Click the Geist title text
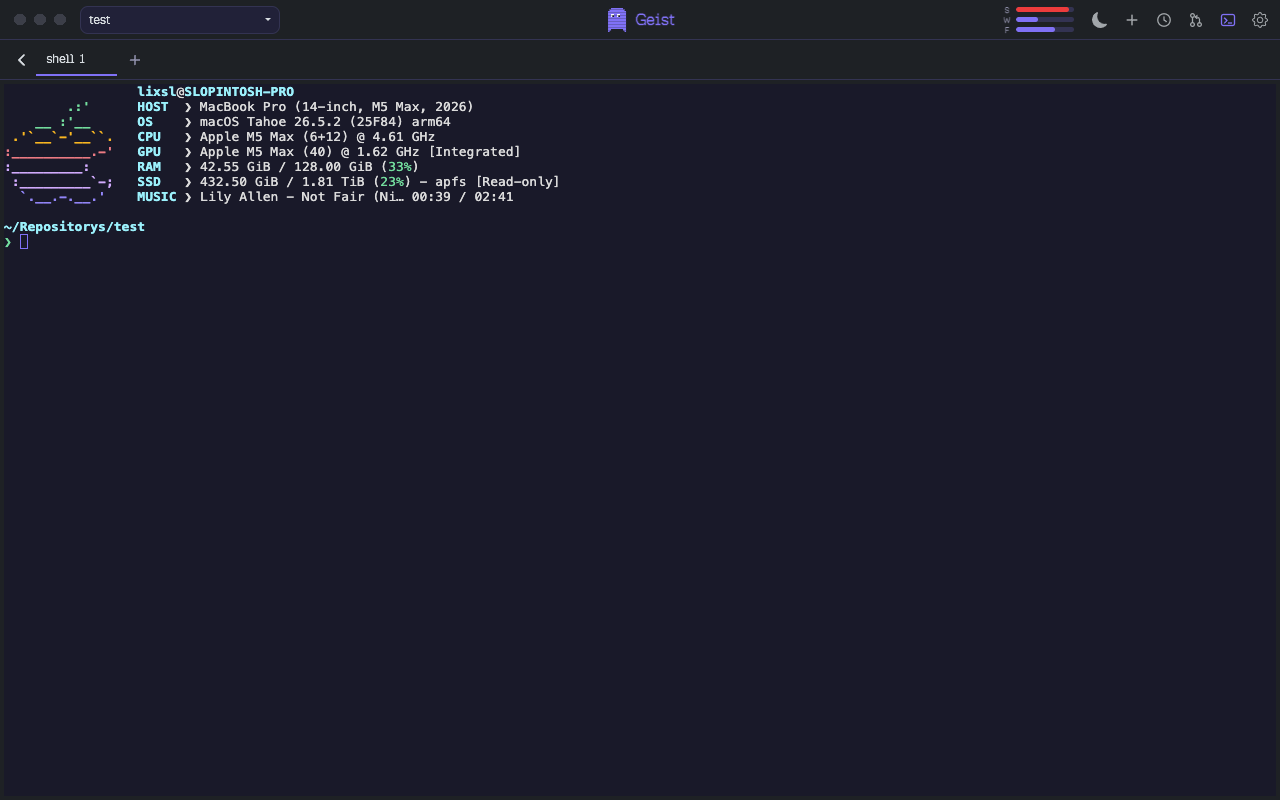This screenshot has height=800, width=1280. tap(655, 20)
